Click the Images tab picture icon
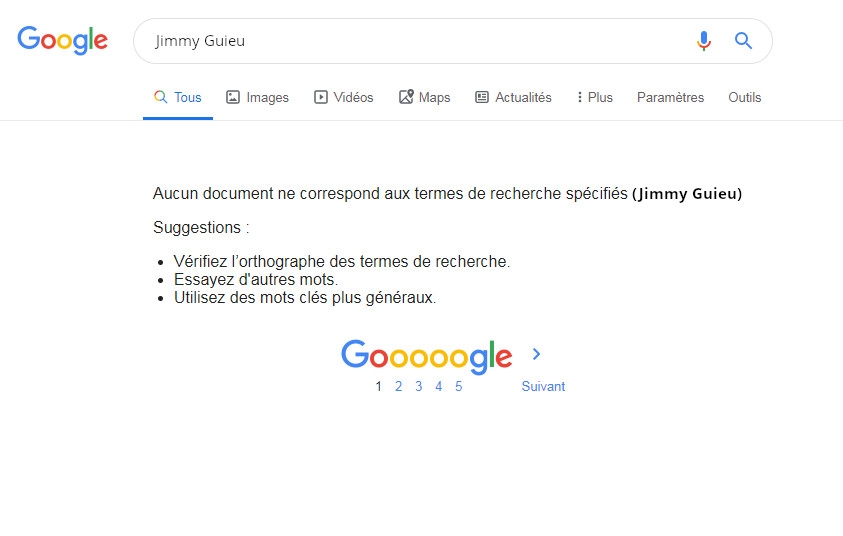The height and width of the screenshot is (536, 843). (x=233, y=98)
